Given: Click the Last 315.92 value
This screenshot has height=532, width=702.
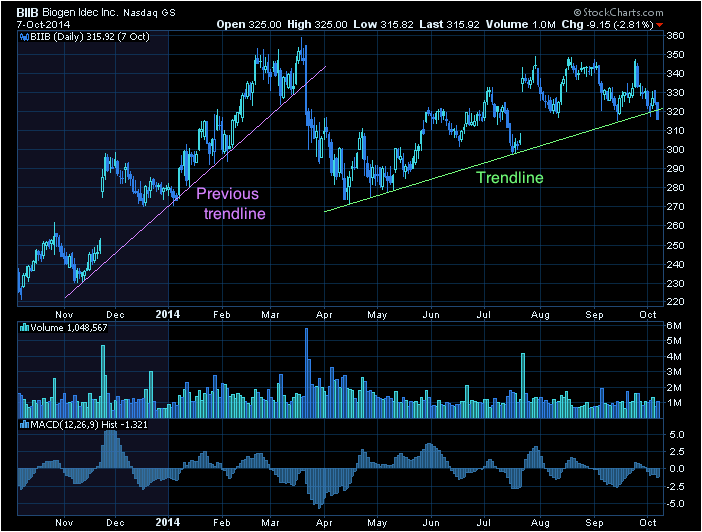Looking at the screenshot, I should point(449,25).
